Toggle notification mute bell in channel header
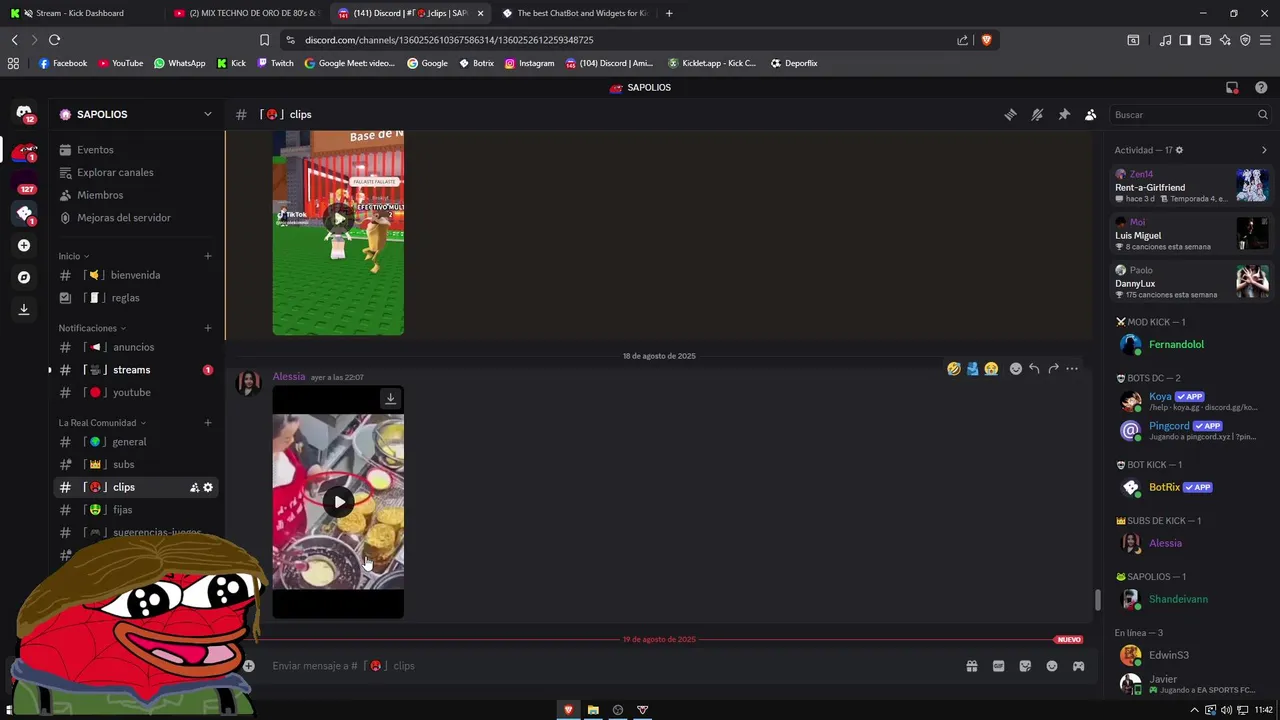This screenshot has height=720, width=1280. tap(1037, 115)
